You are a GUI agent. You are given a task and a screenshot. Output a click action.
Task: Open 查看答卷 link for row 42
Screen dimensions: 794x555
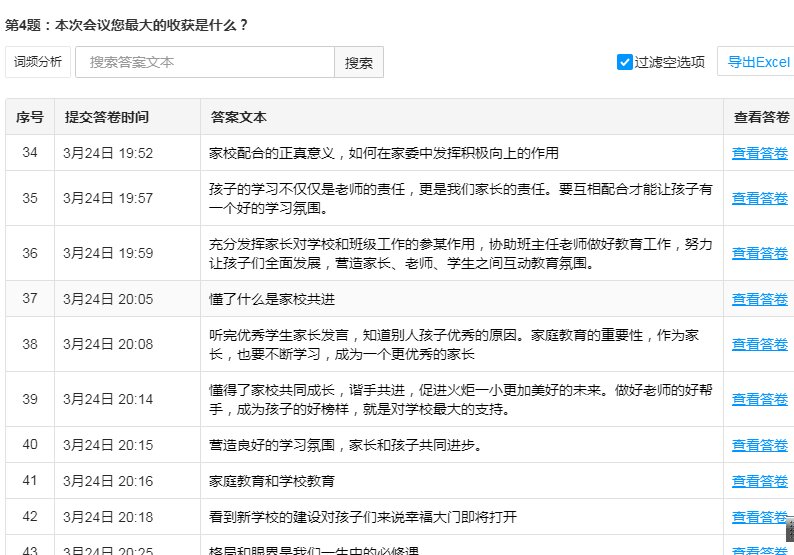pos(760,517)
